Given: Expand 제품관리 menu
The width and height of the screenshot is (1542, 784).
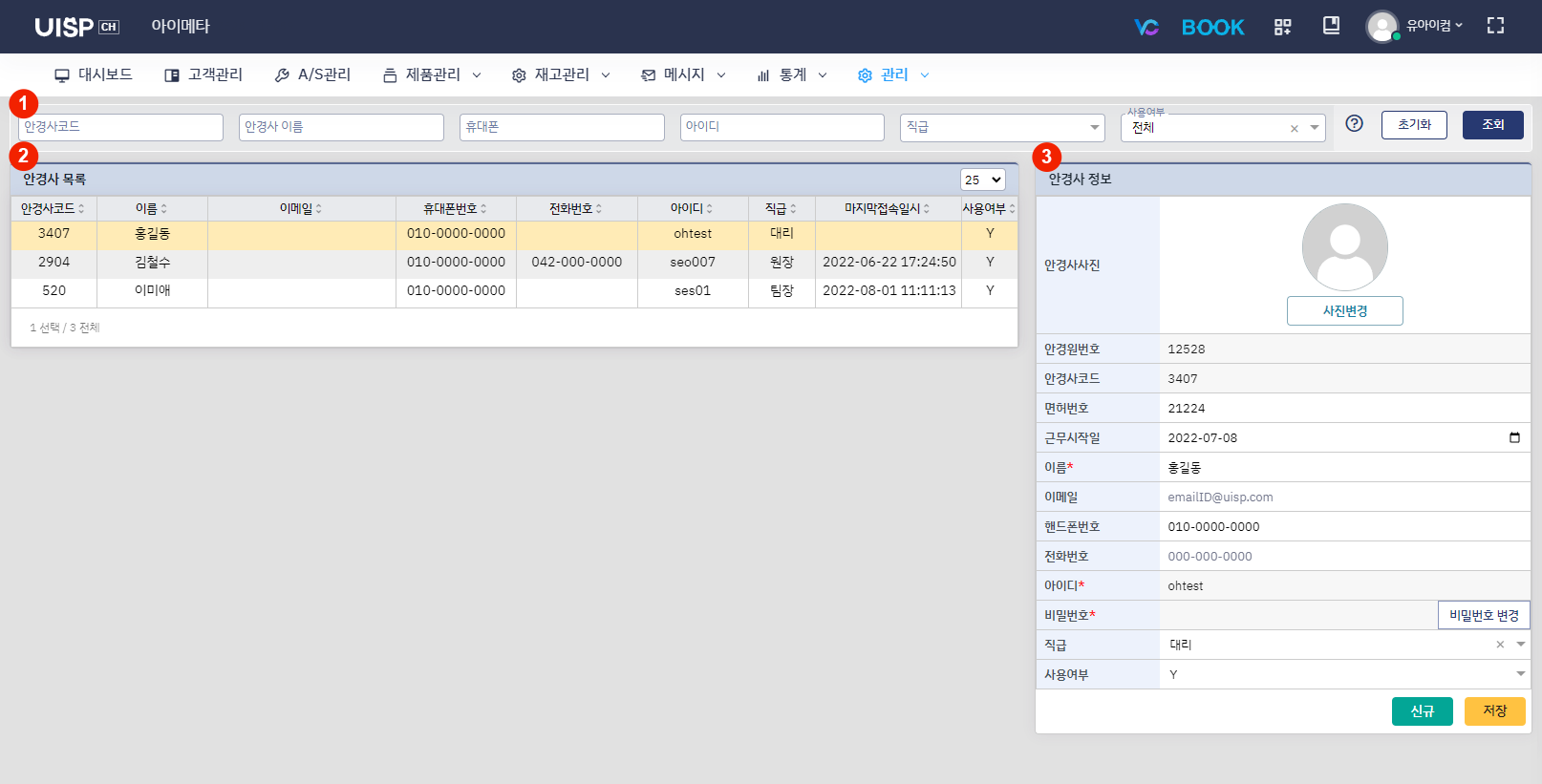Looking at the screenshot, I should click(432, 74).
